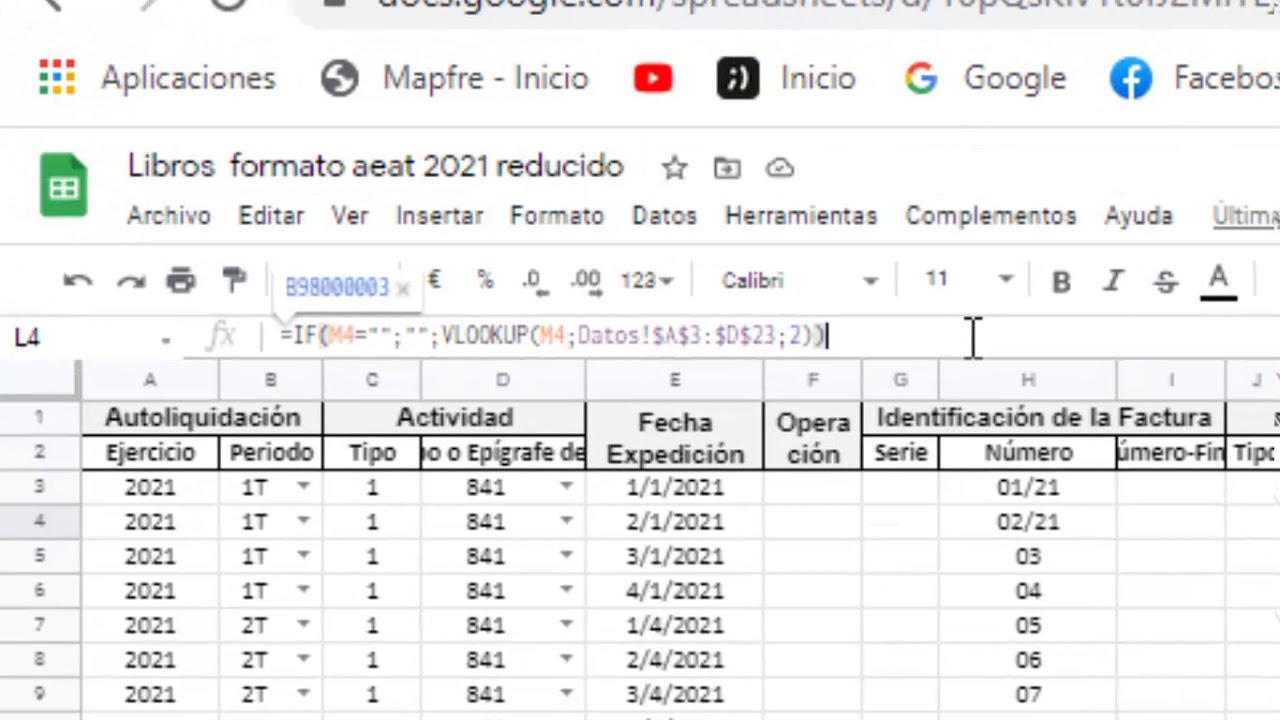Screen dimensions: 1280x720
Task: Toggle Italic formatting
Action: (x=1113, y=281)
